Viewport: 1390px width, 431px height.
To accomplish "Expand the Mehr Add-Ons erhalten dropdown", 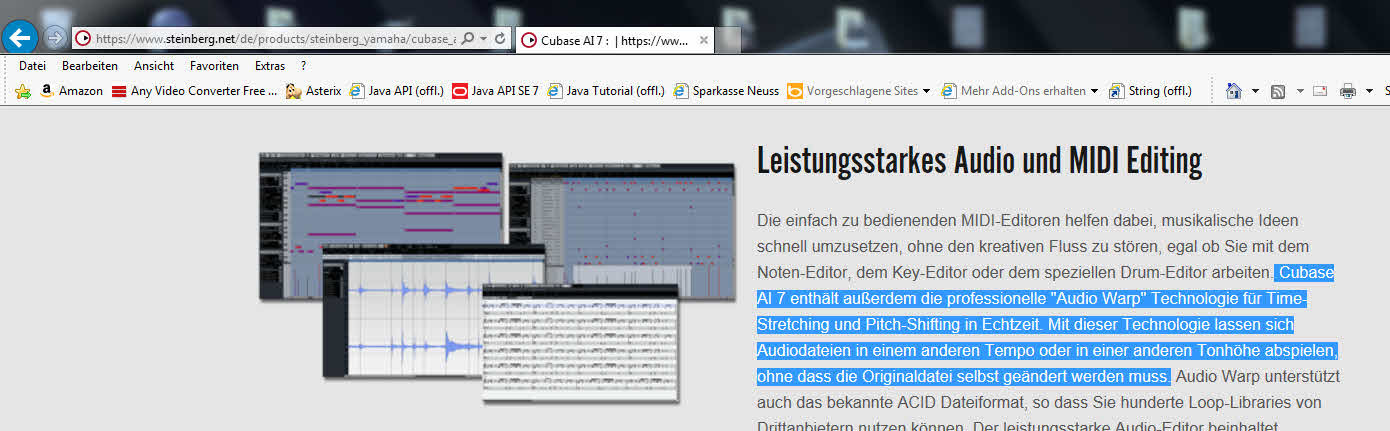I will pos(1094,91).
